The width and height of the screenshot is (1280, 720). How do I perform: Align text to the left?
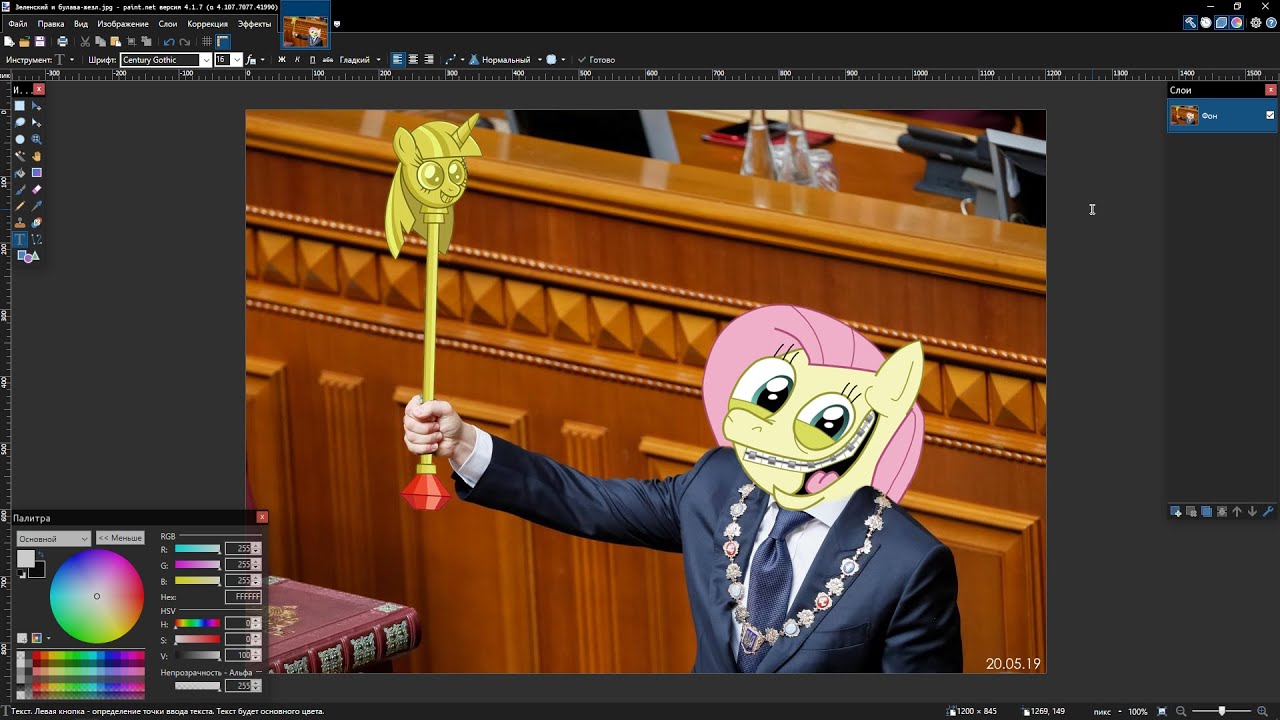point(397,60)
